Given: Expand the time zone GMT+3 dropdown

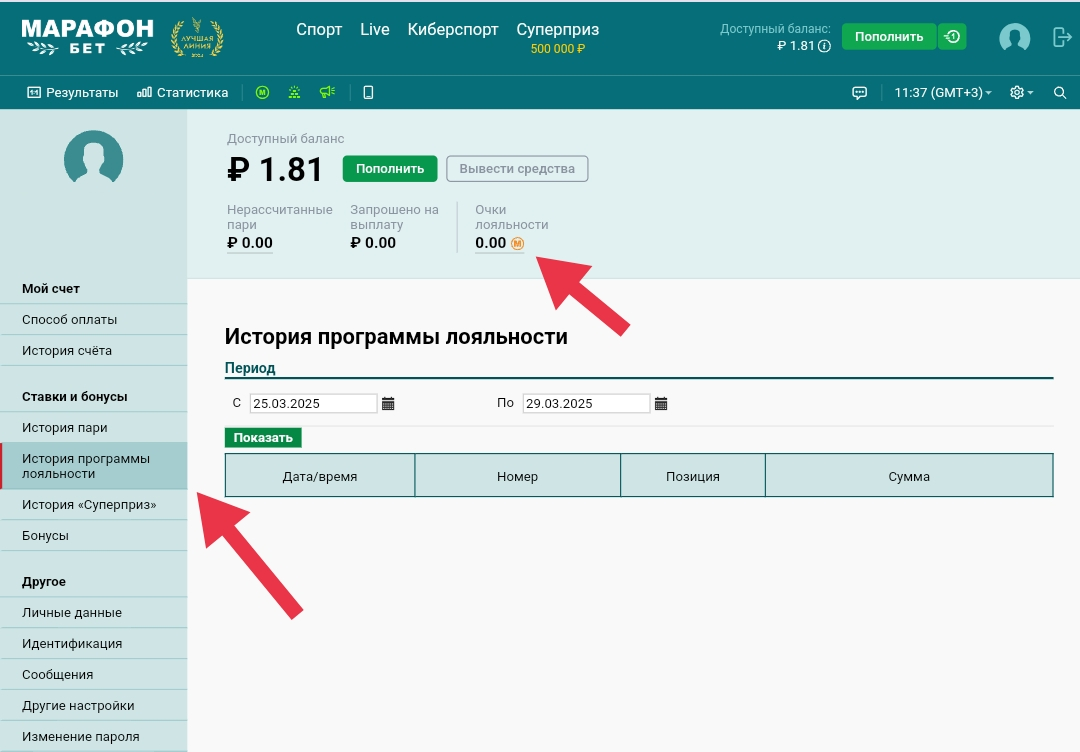Looking at the screenshot, I should point(942,93).
